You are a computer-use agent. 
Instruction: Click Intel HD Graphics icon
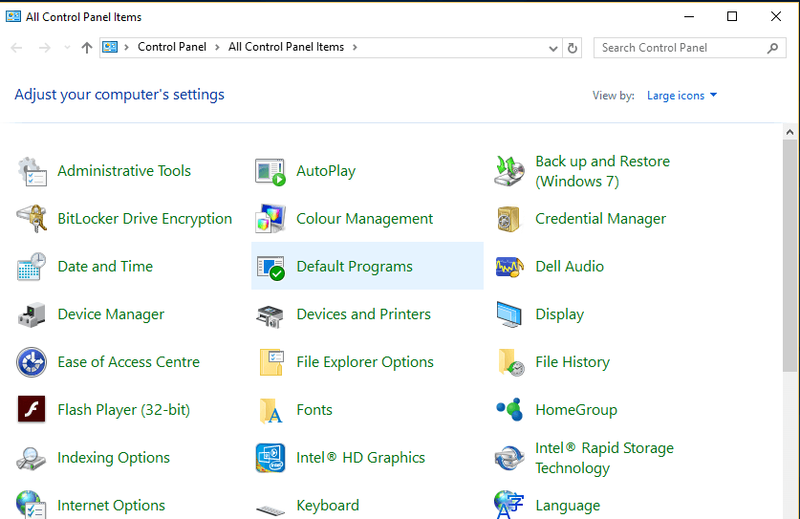[270, 458]
